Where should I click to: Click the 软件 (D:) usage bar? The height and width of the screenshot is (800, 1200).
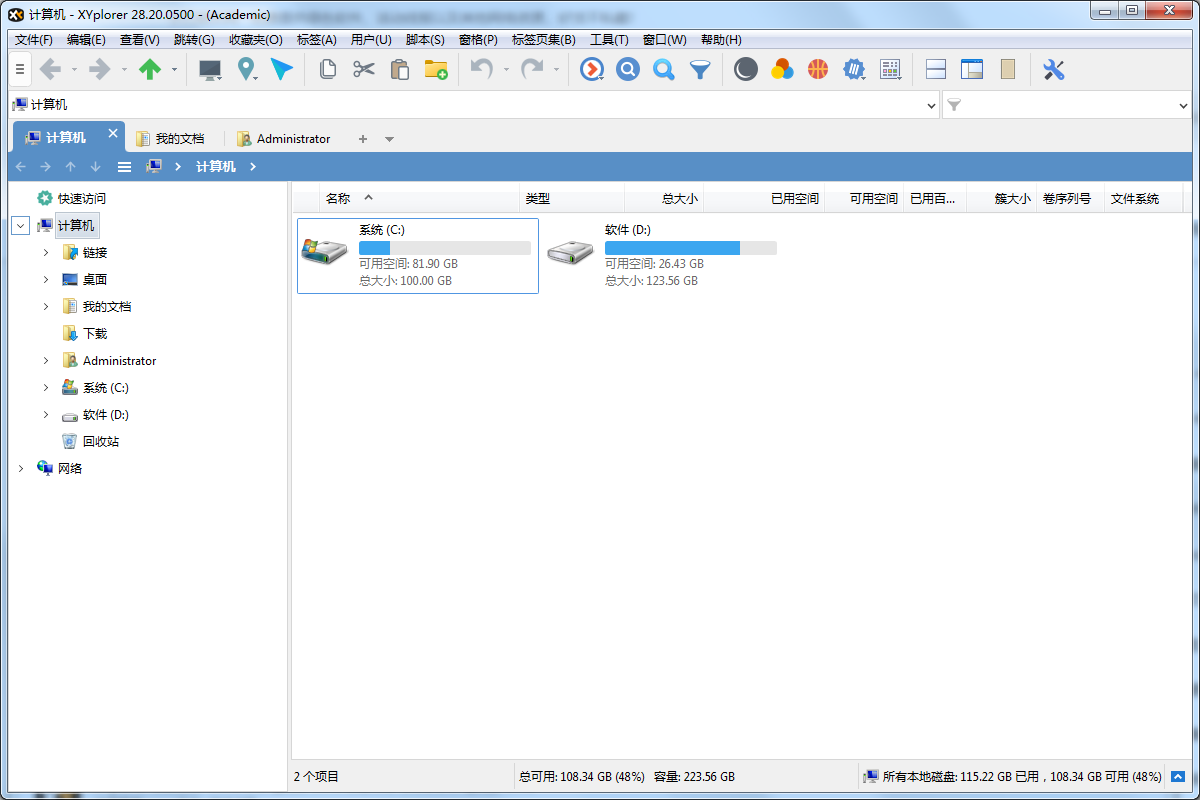click(690, 248)
